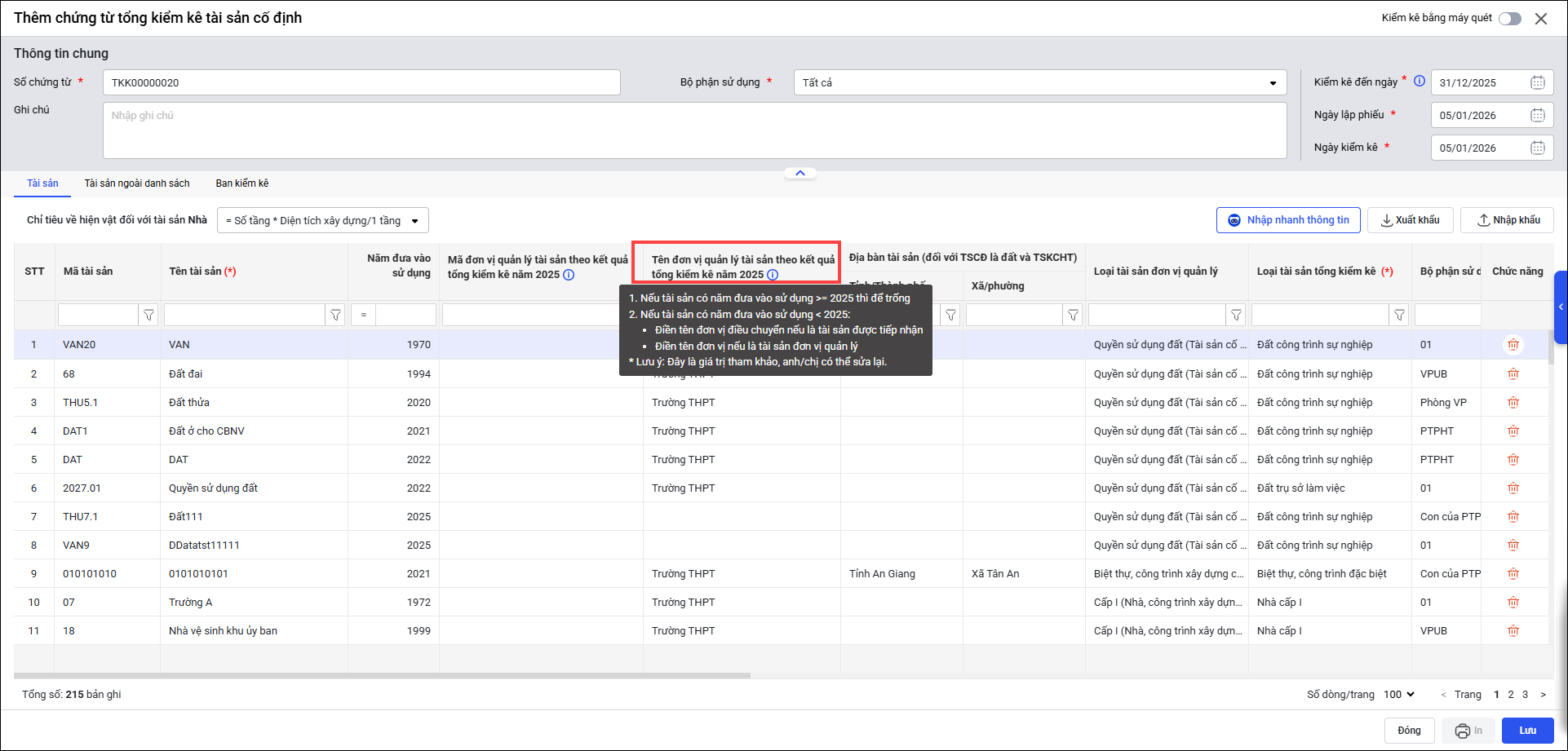Viewport: 1568px width, 751px height.
Task: Delete the Trường A asset row
Action: (x=1513, y=603)
